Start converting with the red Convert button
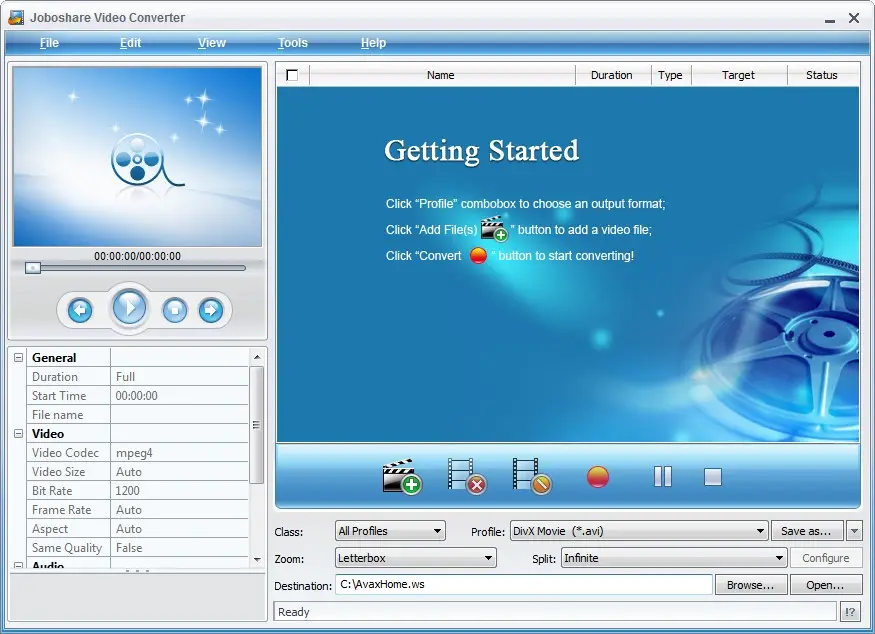The width and height of the screenshot is (875, 634). 598,477
